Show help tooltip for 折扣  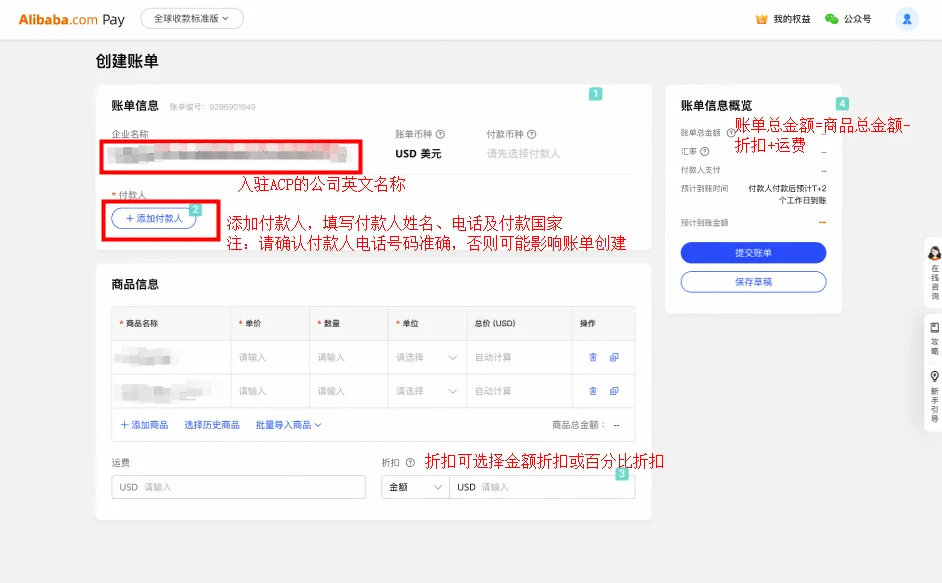point(409,461)
